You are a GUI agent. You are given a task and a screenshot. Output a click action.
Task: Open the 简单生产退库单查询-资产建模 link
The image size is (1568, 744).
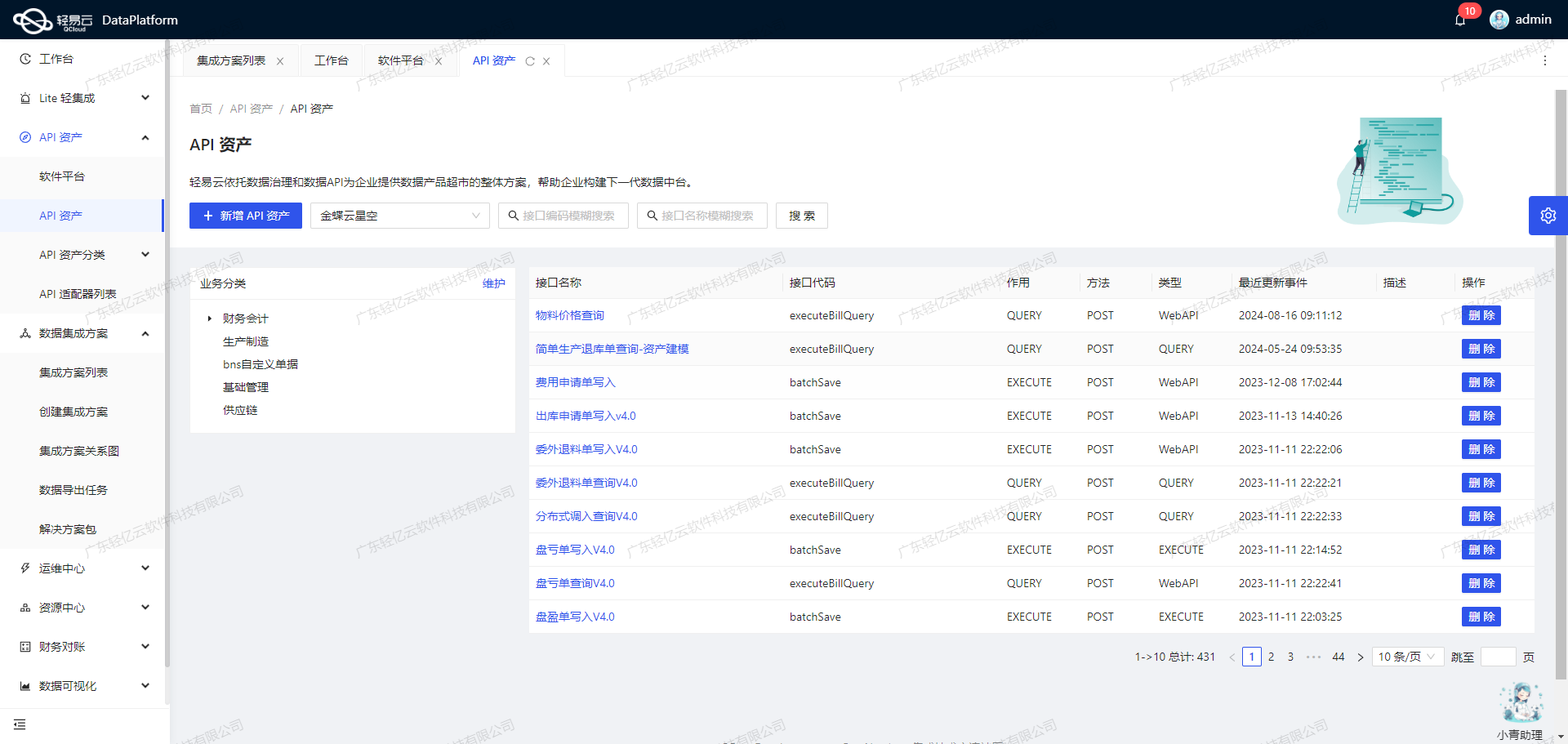tap(612, 349)
